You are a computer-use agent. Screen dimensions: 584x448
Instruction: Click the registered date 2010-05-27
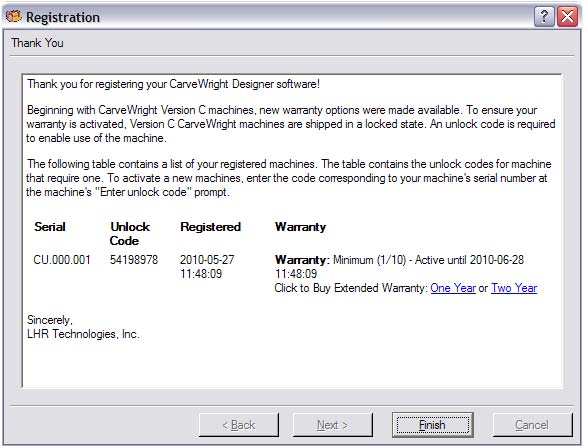coord(207,260)
